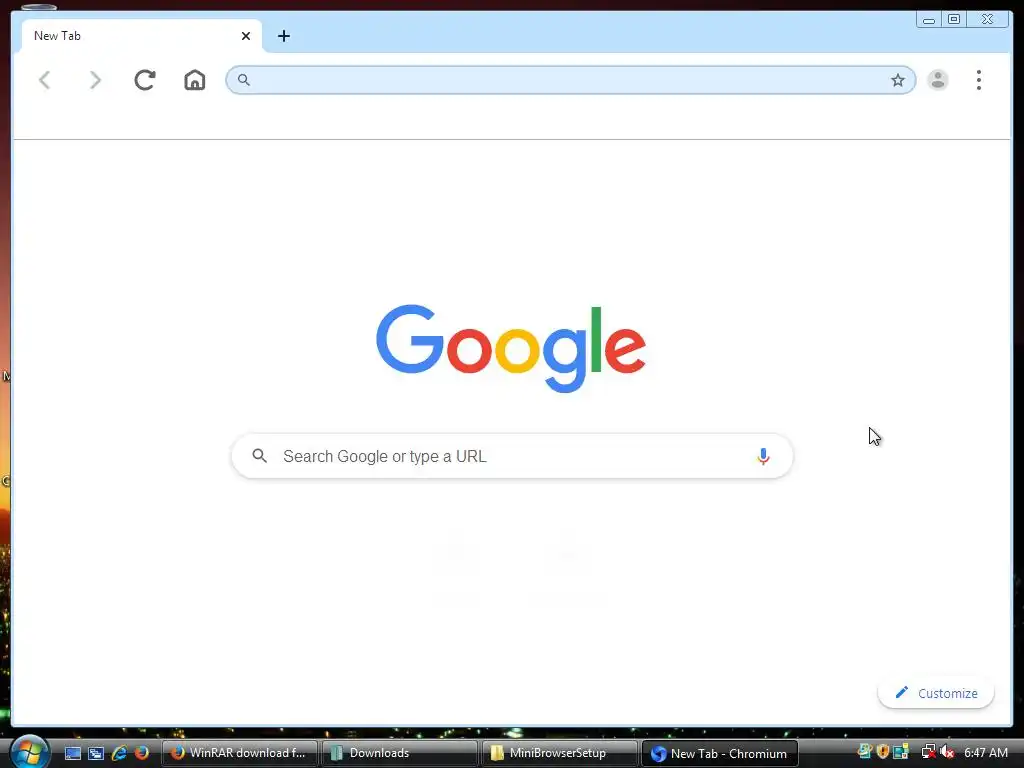Click the 6:47 AM clock
1024x768 pixels.
[985, 753]
